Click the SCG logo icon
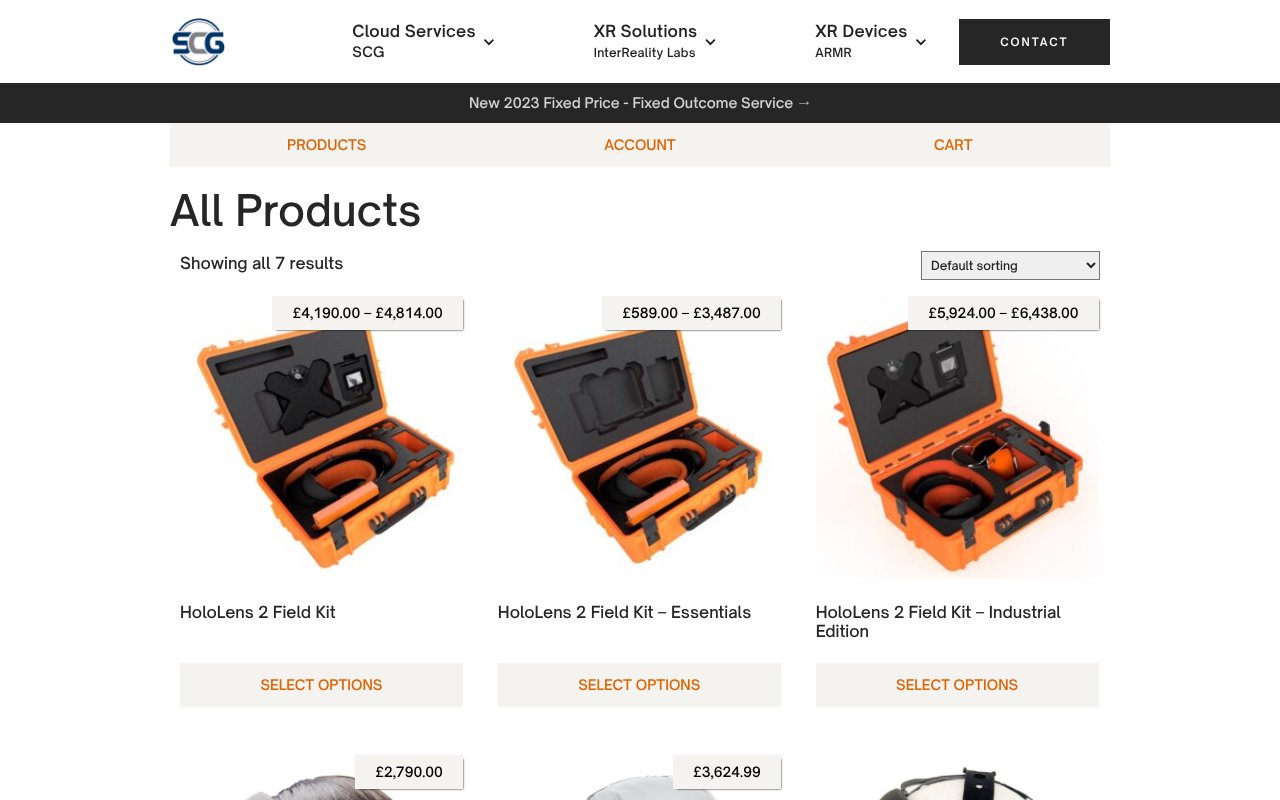The height and width of the screenshot is (800, 1280). point(198,42)
